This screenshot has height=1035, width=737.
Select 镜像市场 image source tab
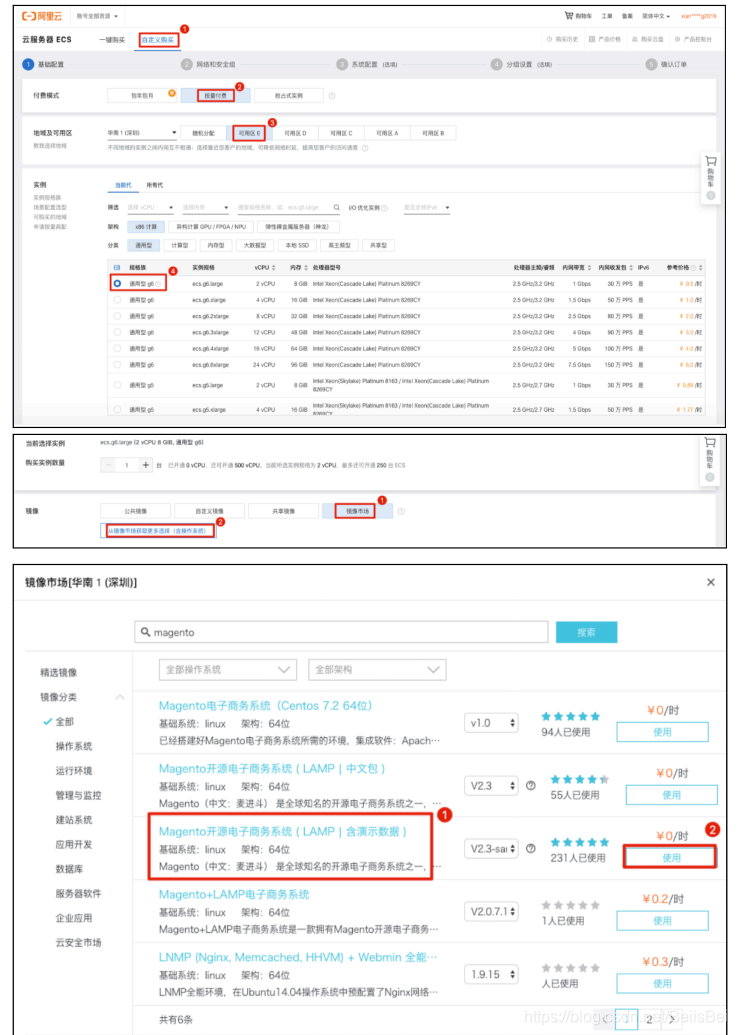tap(357, 511)
